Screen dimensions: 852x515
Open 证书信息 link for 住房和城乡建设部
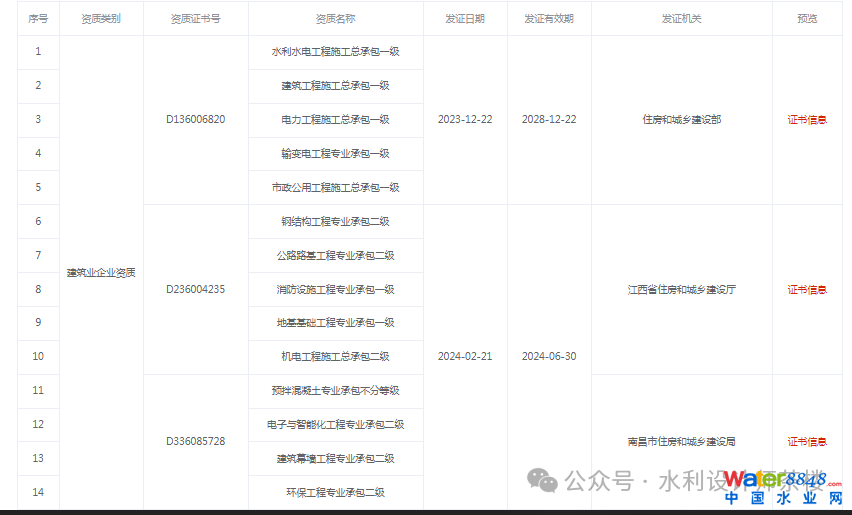(x=806, y=120)
